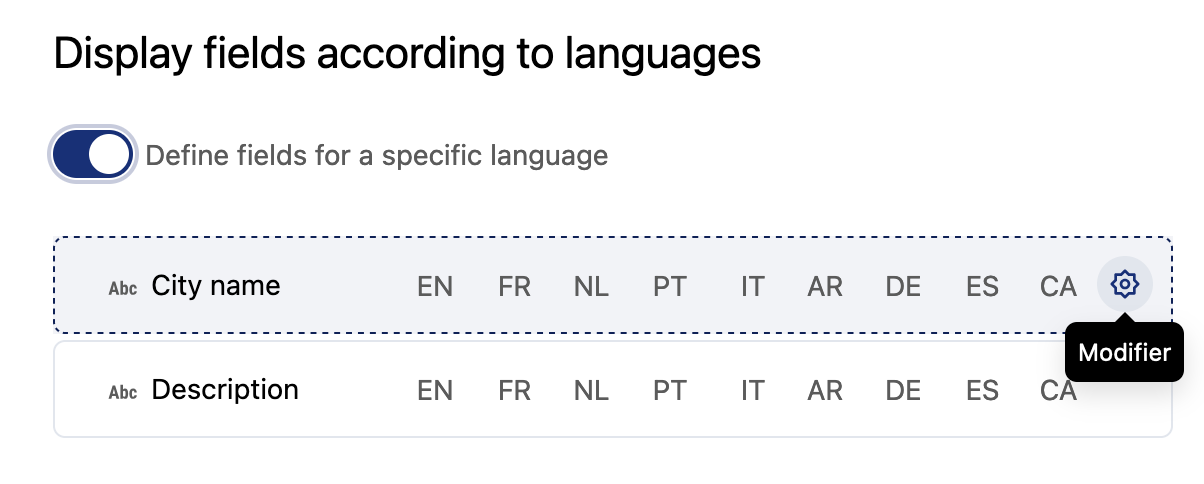The image size is (1204, 484).
Task: Click the City name field label
Action: (x=216, y=286)
